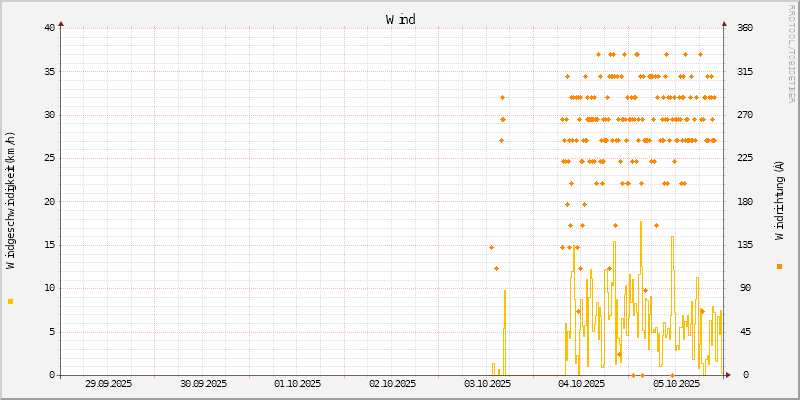The width and height of the screenshot is (800, 400).
Task: Click the 40 tick on the left axis
Action: tap(49, 28)
